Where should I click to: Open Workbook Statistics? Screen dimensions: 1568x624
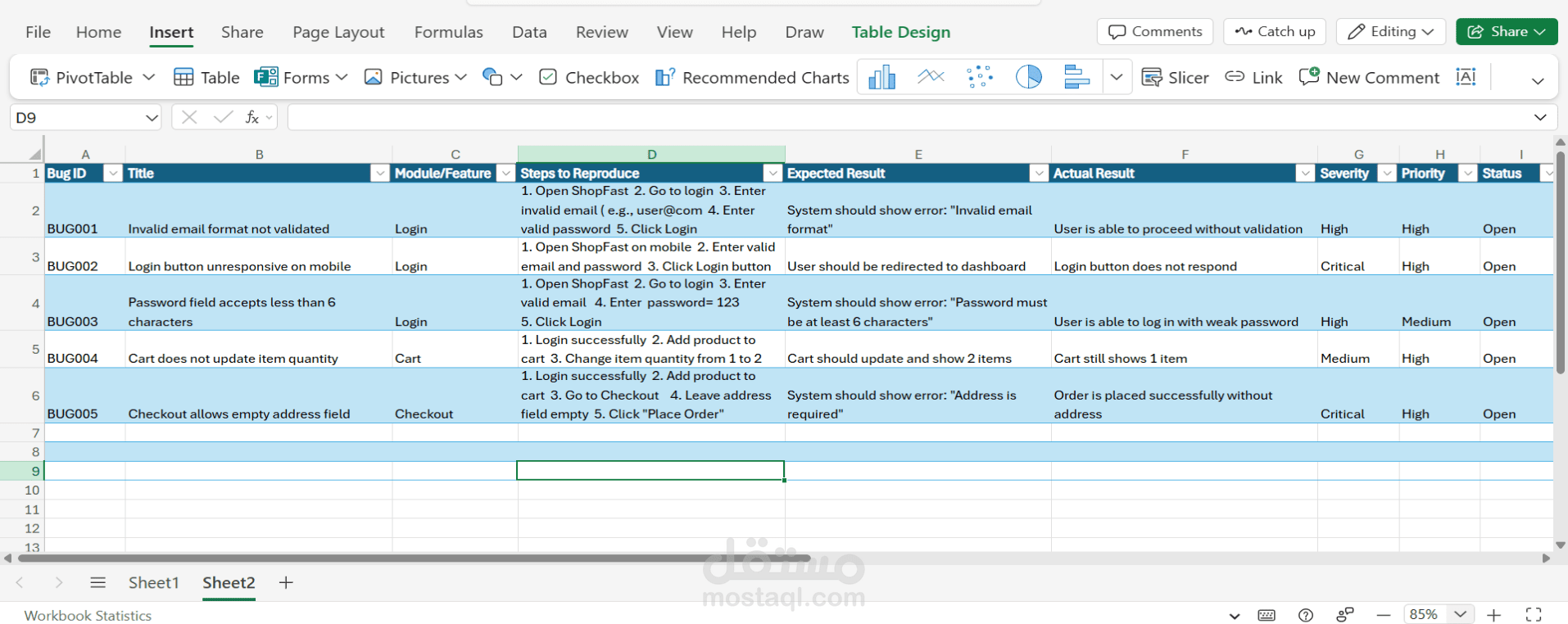(88, 616)
